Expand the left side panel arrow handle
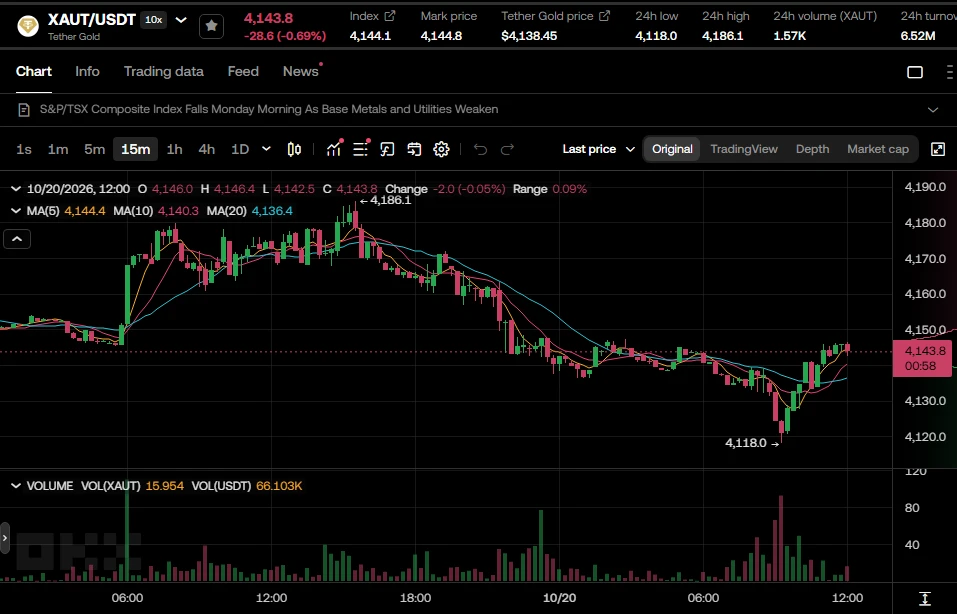This screenshot has width=957, height=614. point(5,538)
